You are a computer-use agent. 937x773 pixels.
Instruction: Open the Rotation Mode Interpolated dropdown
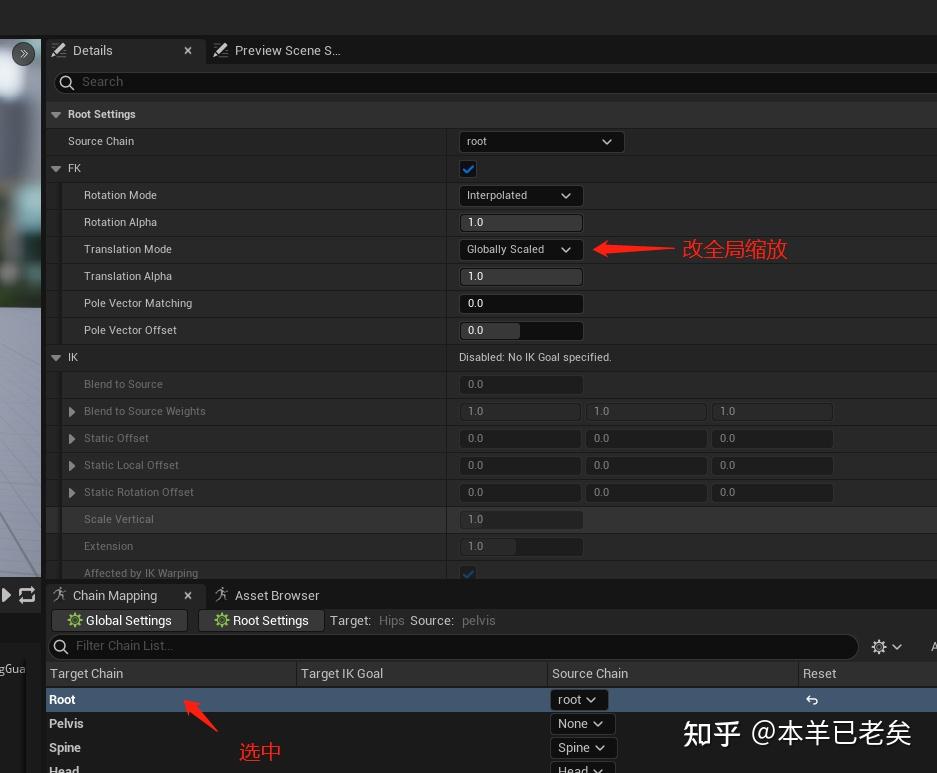pos(520,195)
